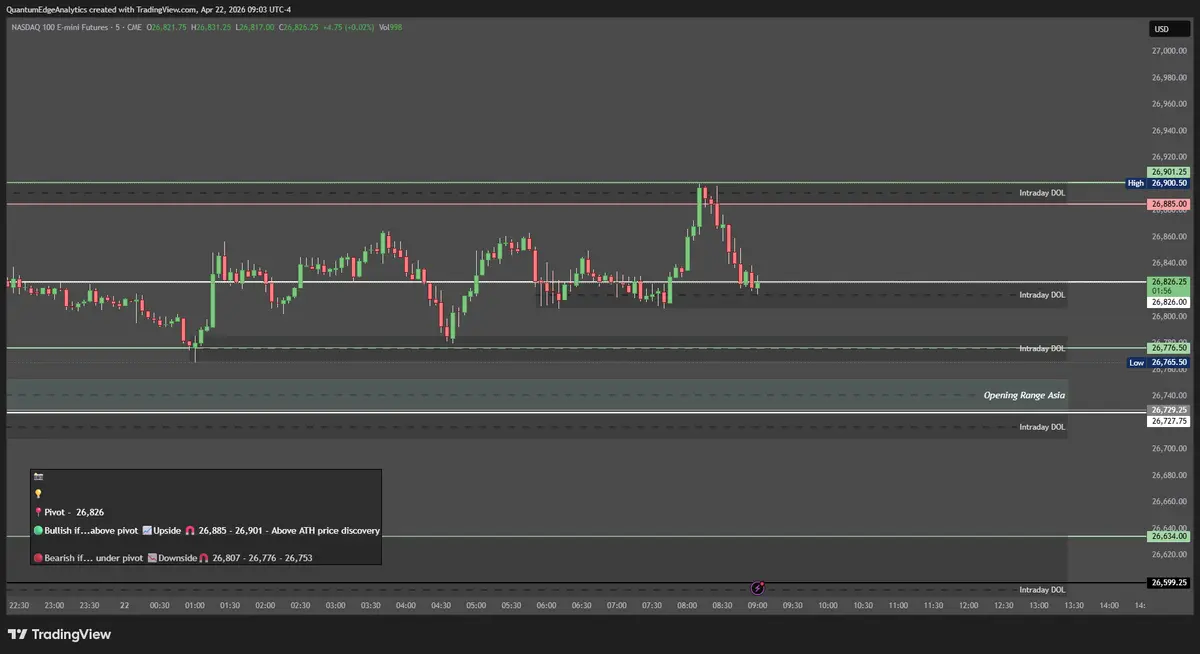This screenshot has height=654, width=1200.
Task: Click the 26,960.00 price axis label
Action: point(1169,104)
